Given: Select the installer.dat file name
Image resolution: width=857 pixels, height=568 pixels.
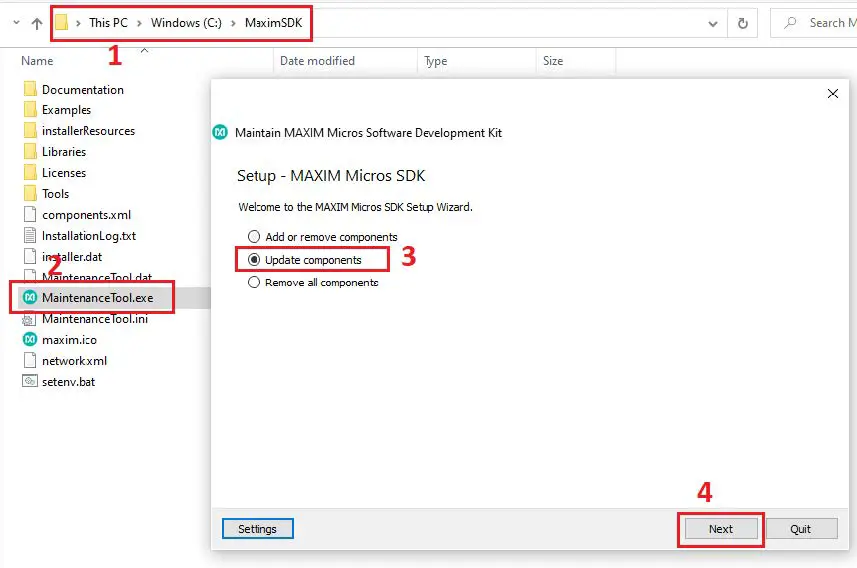Looking at the screenshot, I should (72, 256).
